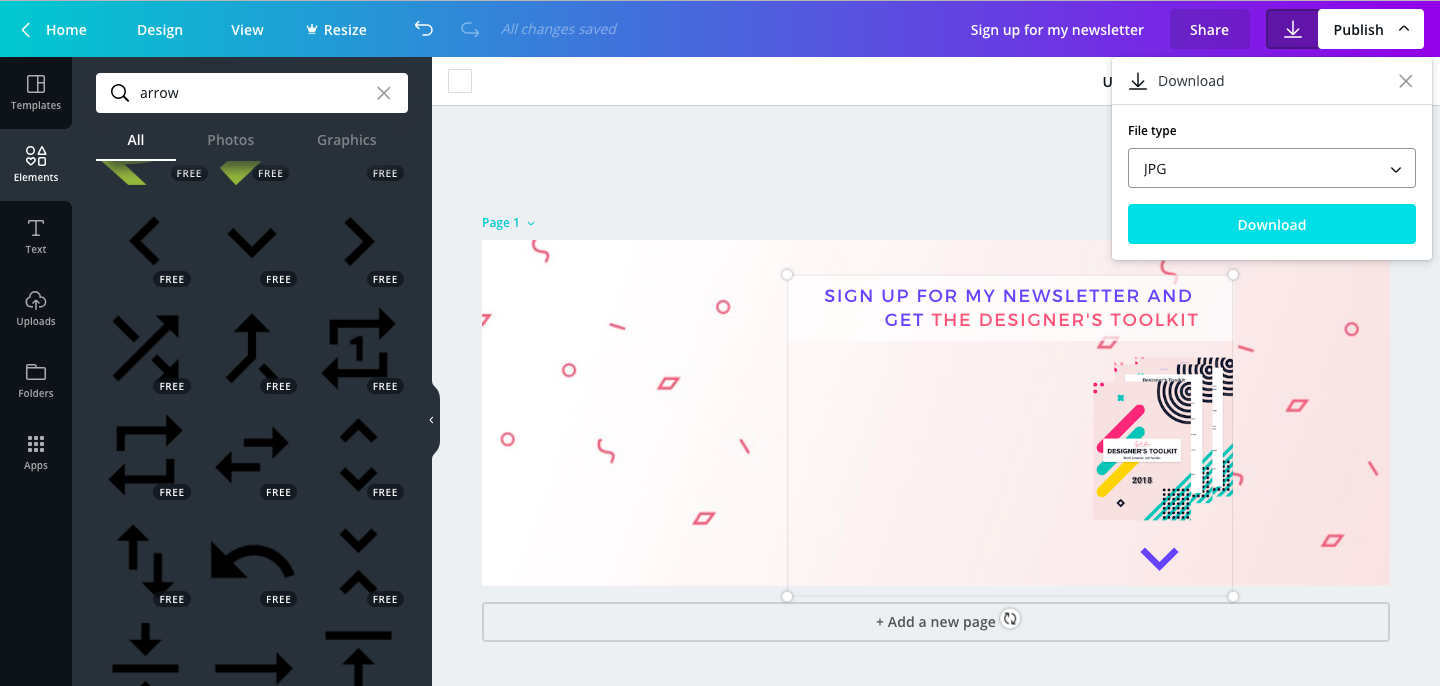Open the Uploads panel
The height and width of the screenshot is (686, 1440).
pos(36,308)
